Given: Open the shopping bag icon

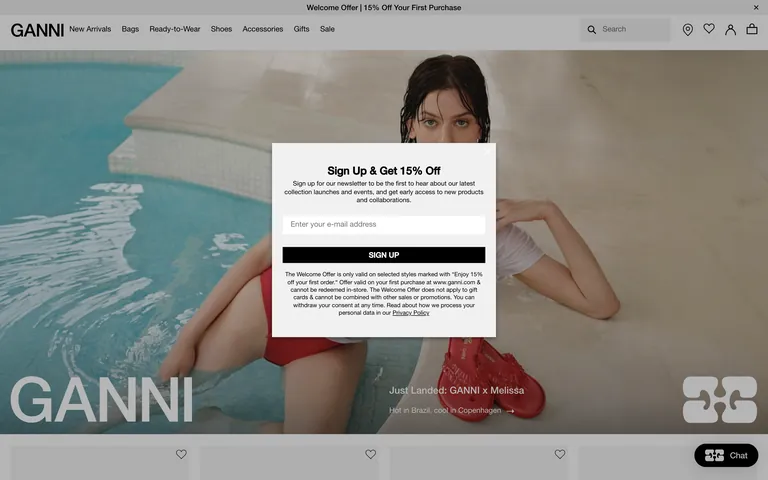Looking at the screenshot, I should click(x=752, y=29).
